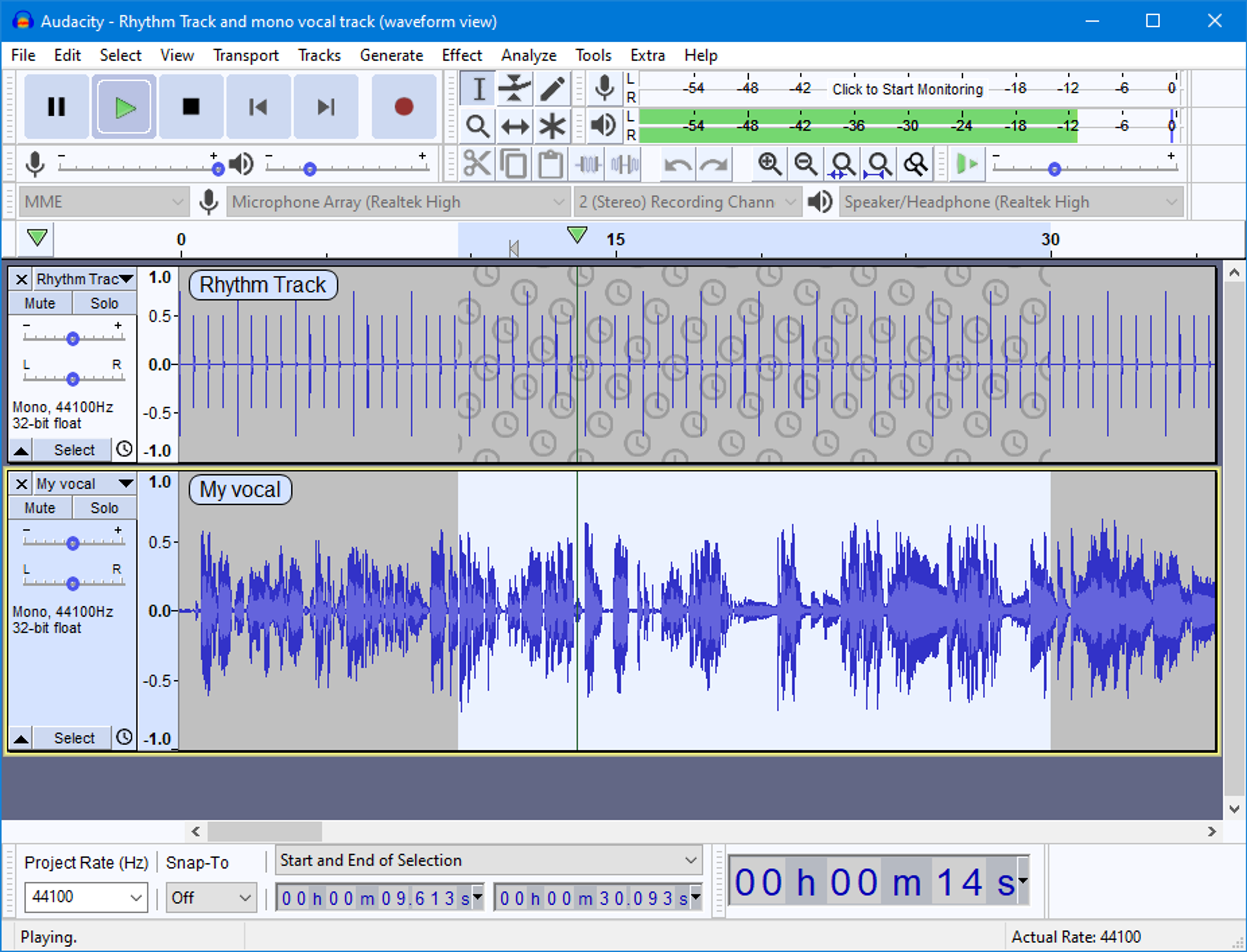Click the Trim Audio Outside Selection icon
The image size is (1247, 952).
click(588, 163)
